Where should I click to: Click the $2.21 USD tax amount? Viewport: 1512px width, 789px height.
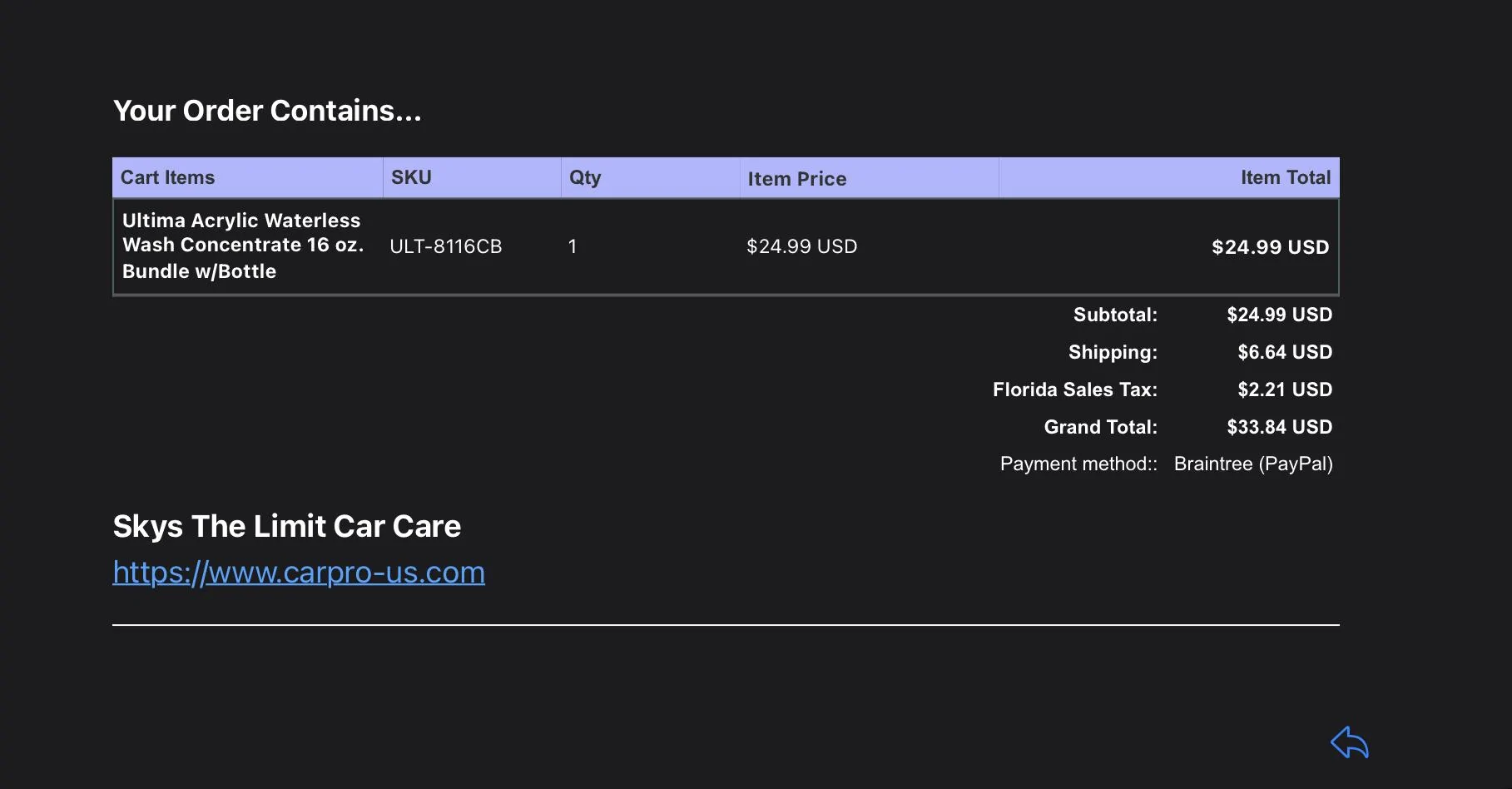coord(1285,390)
